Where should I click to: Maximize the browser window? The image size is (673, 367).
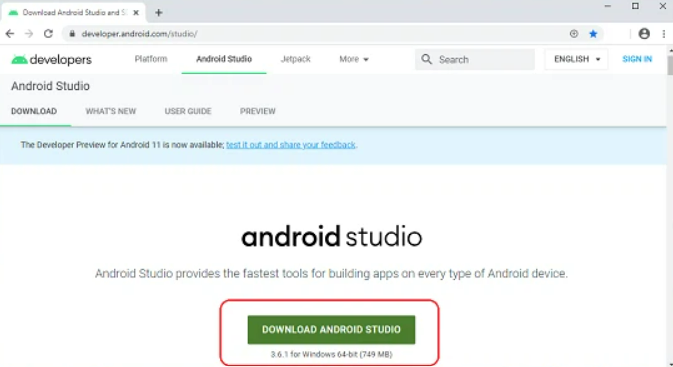click(x=635, y=6)
